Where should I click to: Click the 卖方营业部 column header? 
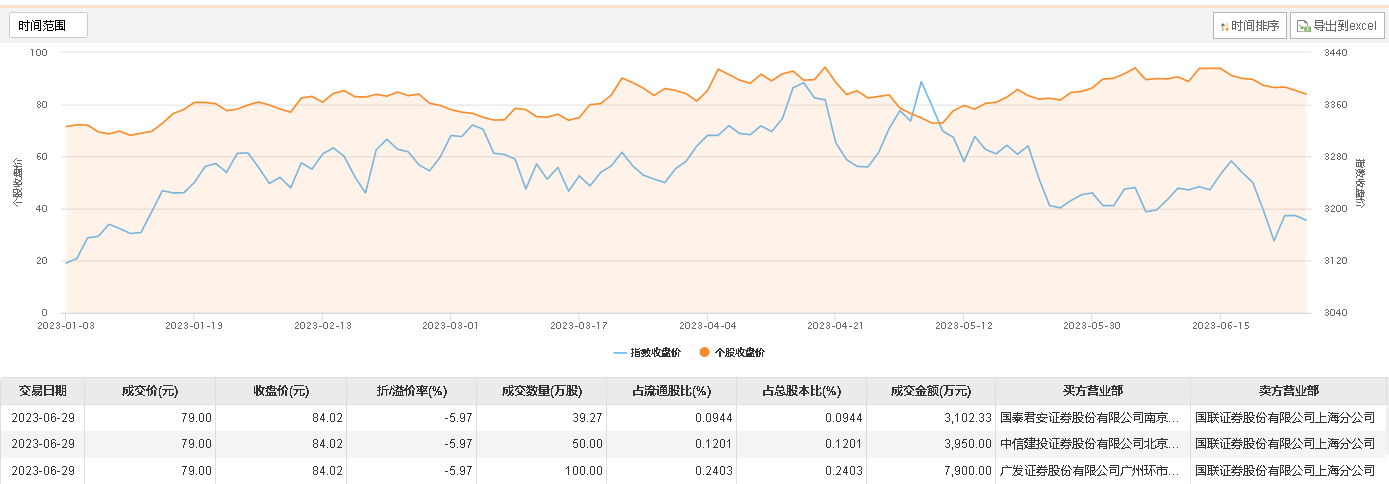pyautogui.click(x=1288, y=391)
